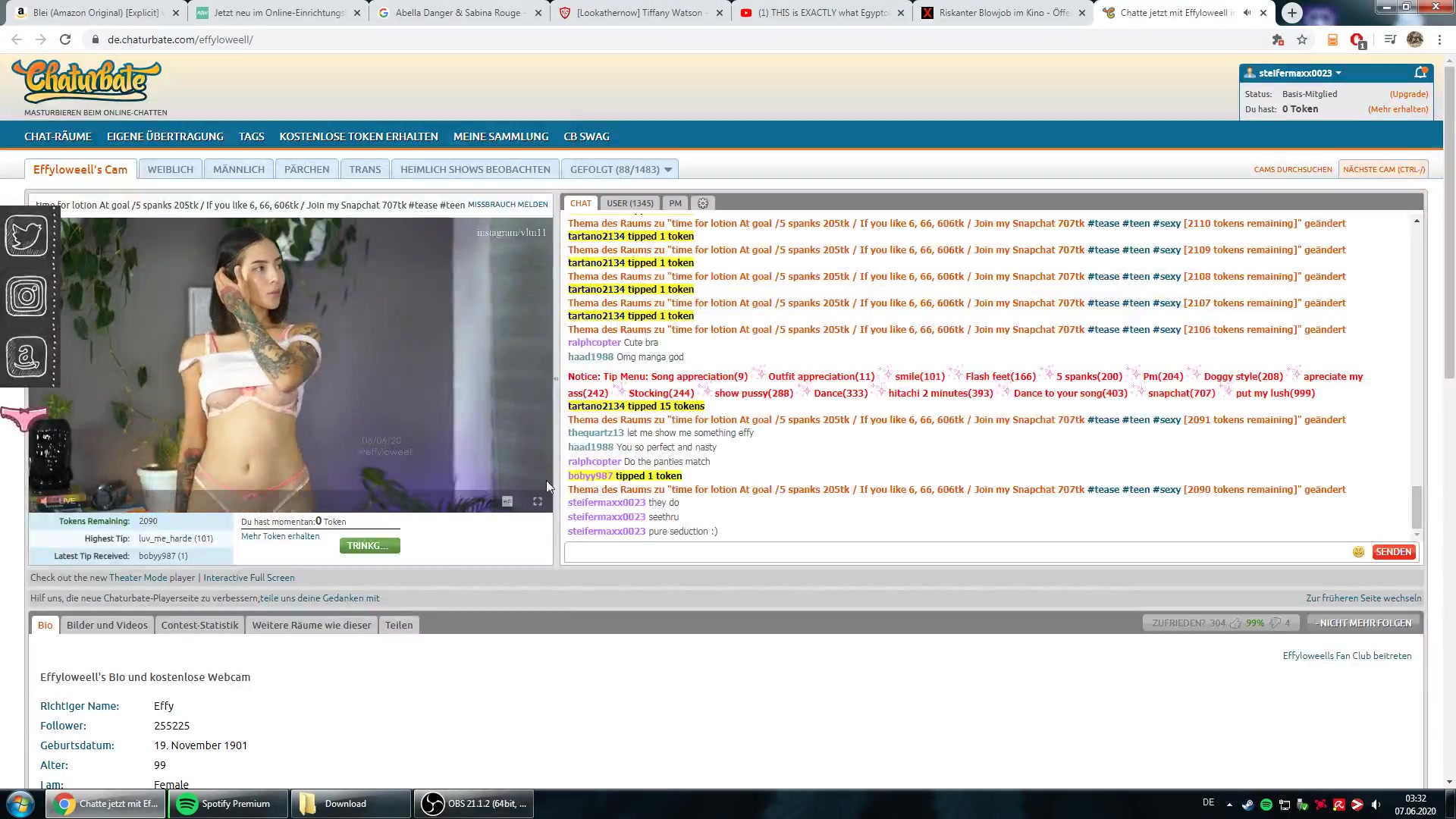Toggle the video mute speaker icon

44,500
